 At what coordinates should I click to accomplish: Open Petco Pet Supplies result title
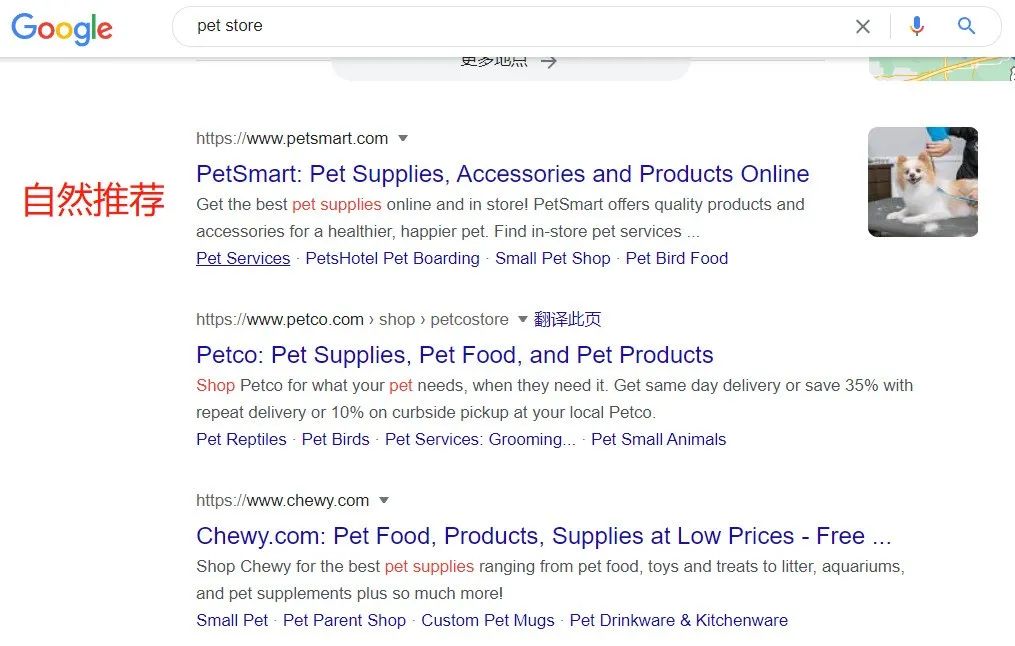454,355
